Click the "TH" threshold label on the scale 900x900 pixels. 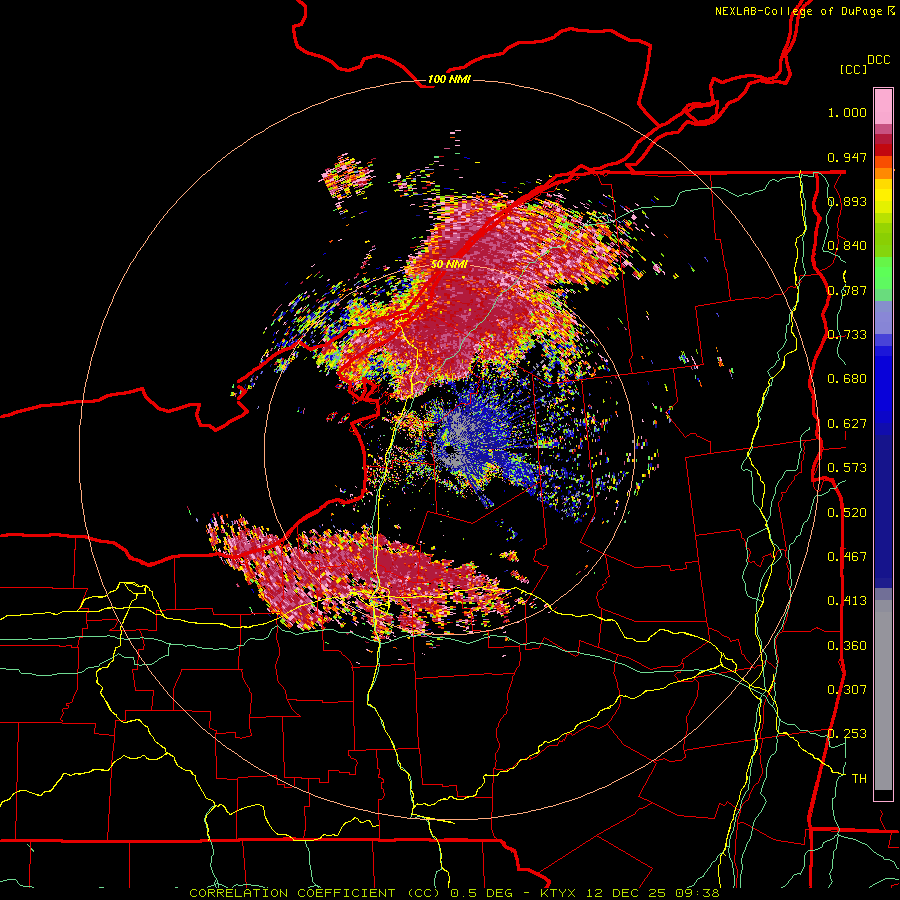[859, 779]
